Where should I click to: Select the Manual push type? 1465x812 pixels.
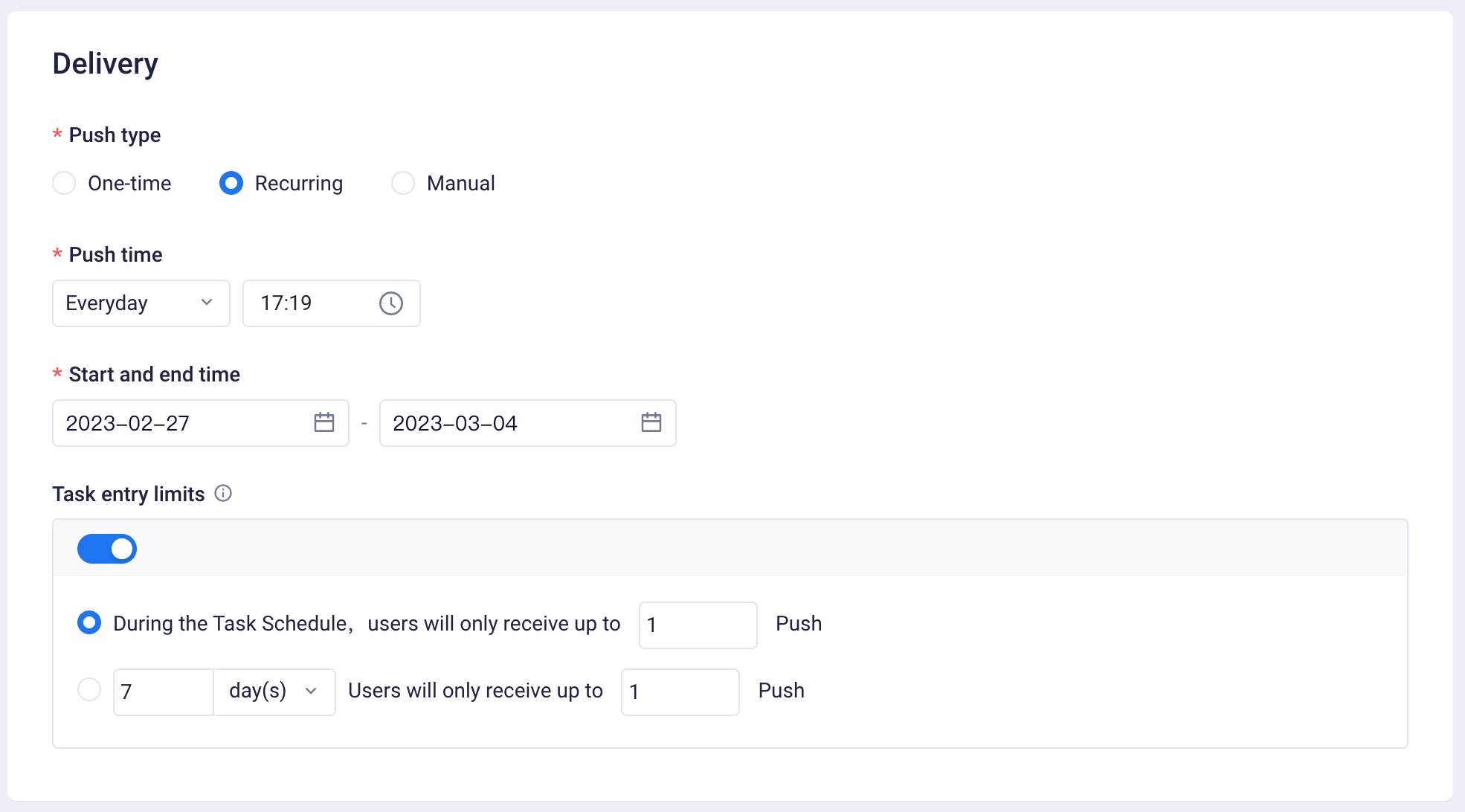tap(403, 183)
